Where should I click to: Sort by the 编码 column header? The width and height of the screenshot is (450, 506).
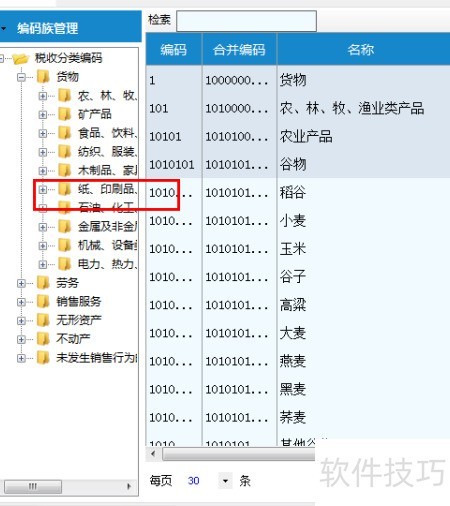[174, 49]
